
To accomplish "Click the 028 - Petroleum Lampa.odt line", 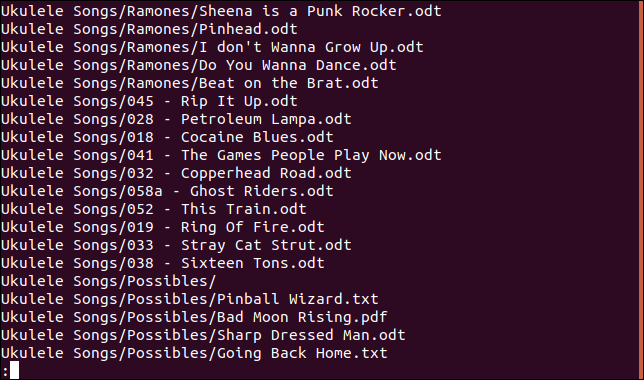I will tap(176, 120).
